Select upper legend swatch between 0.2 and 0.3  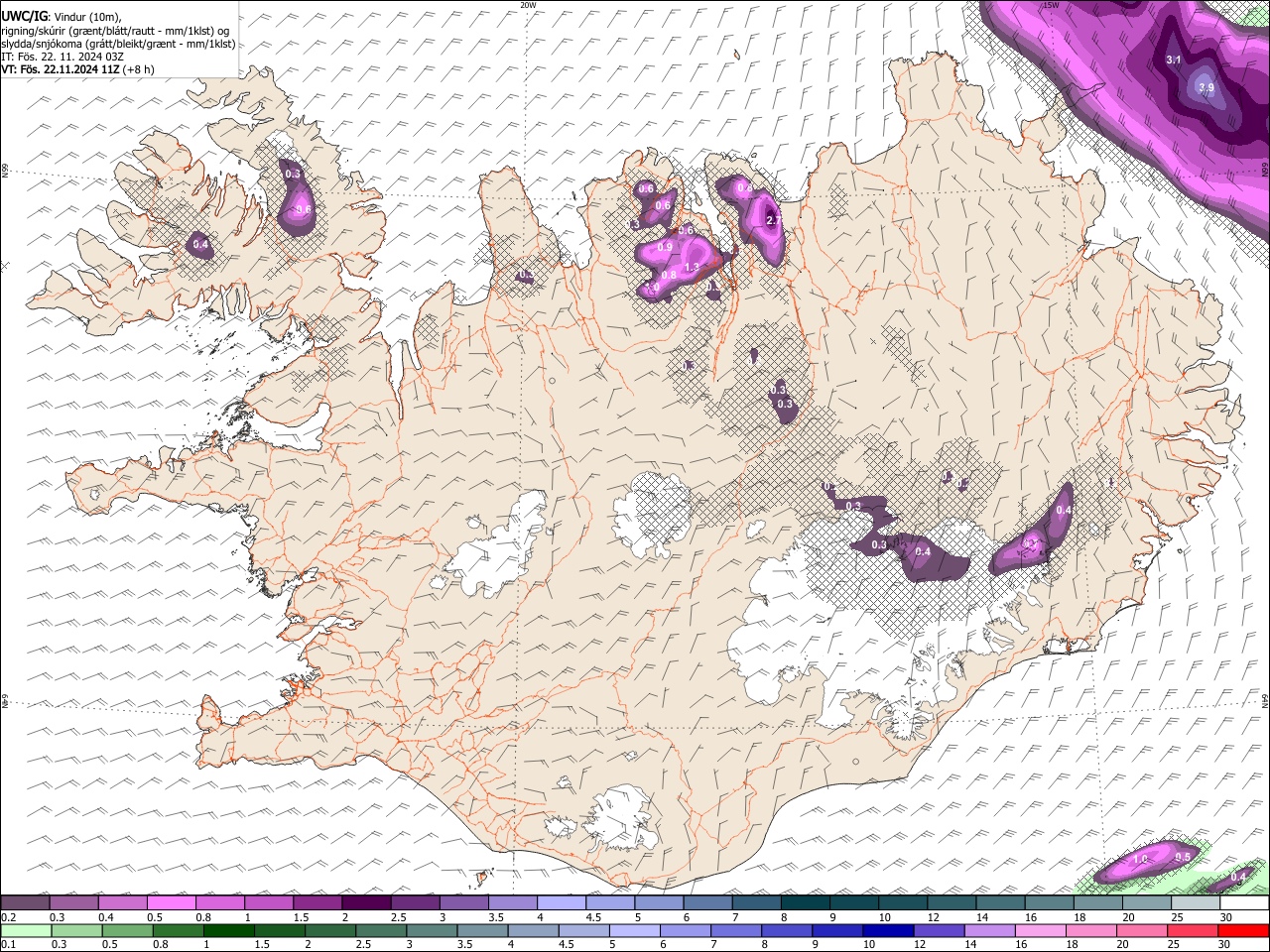click(x=24, y=903)
